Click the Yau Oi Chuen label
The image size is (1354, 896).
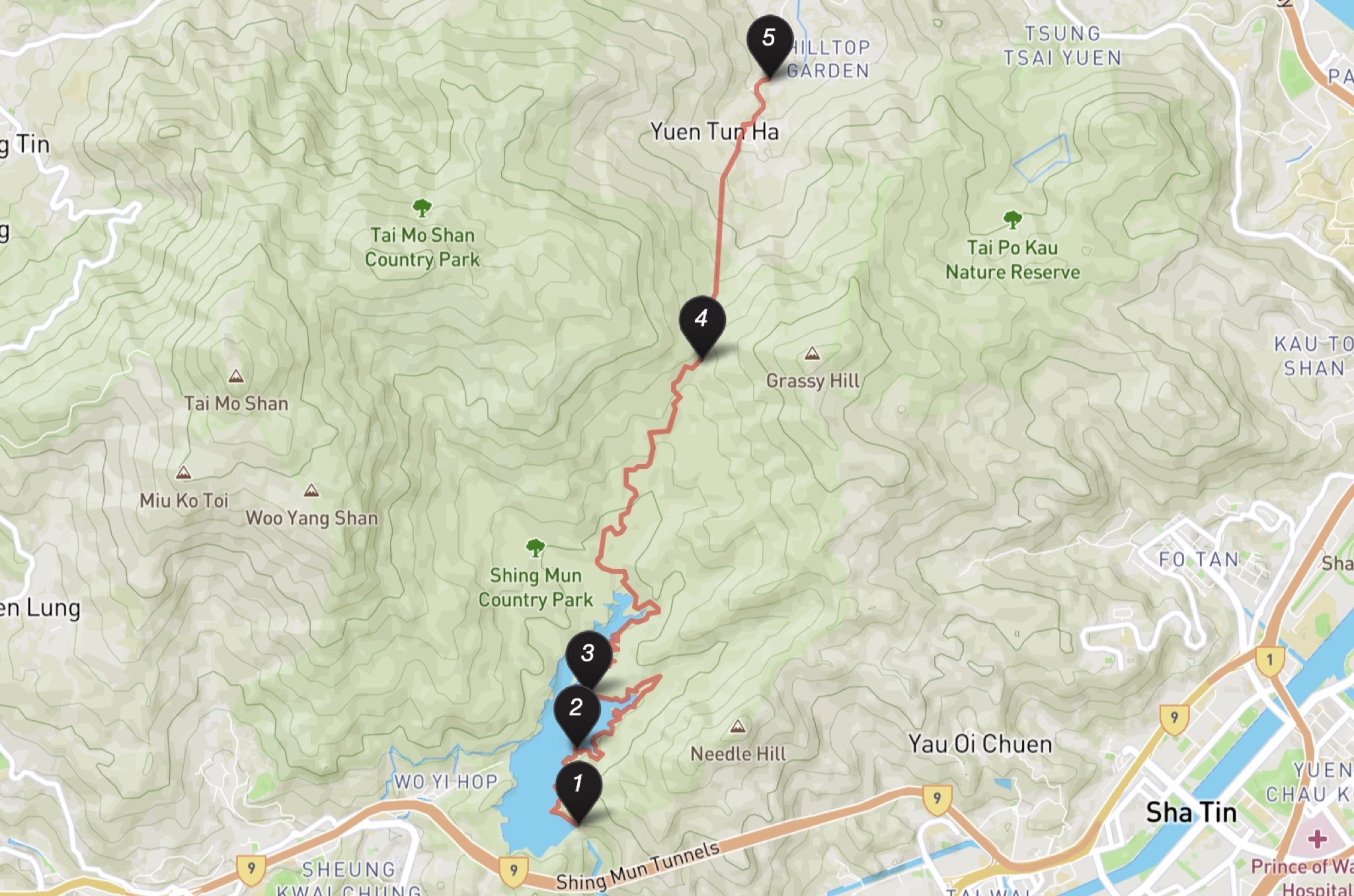pyautogui.click(x=980, y=744)
